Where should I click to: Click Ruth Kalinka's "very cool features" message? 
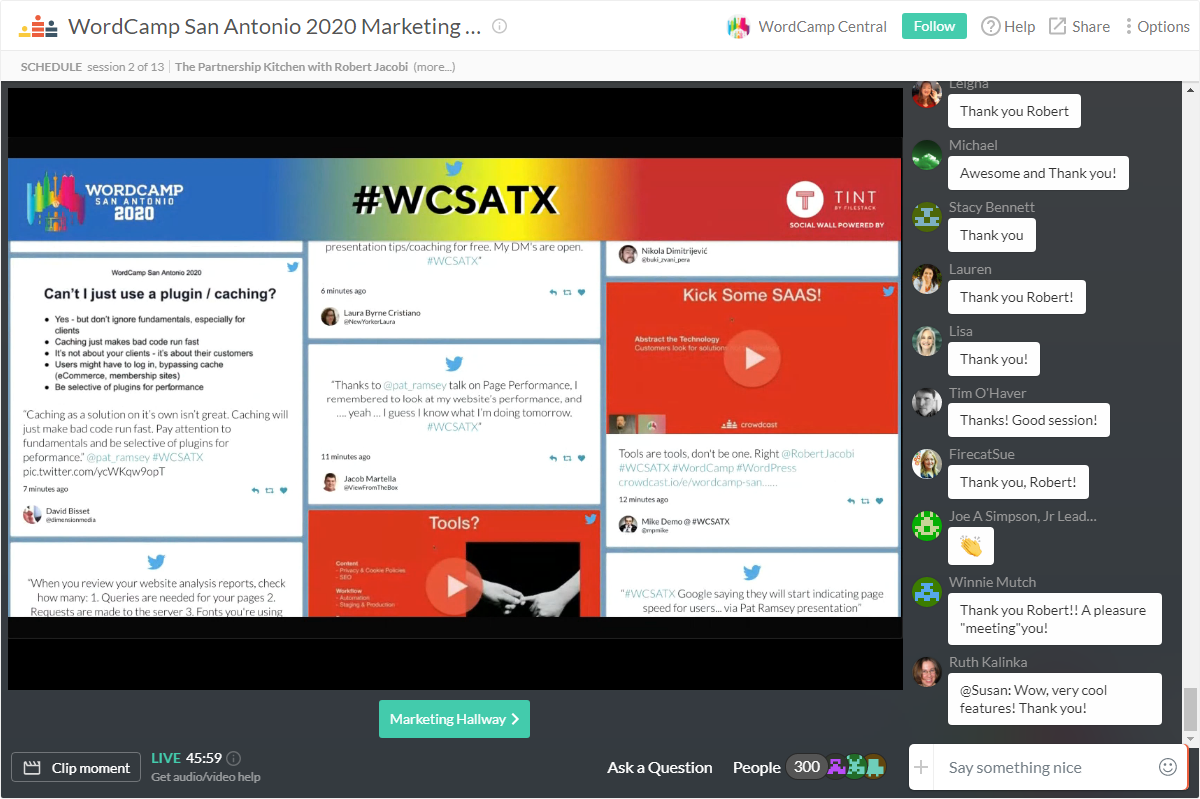1054,699
